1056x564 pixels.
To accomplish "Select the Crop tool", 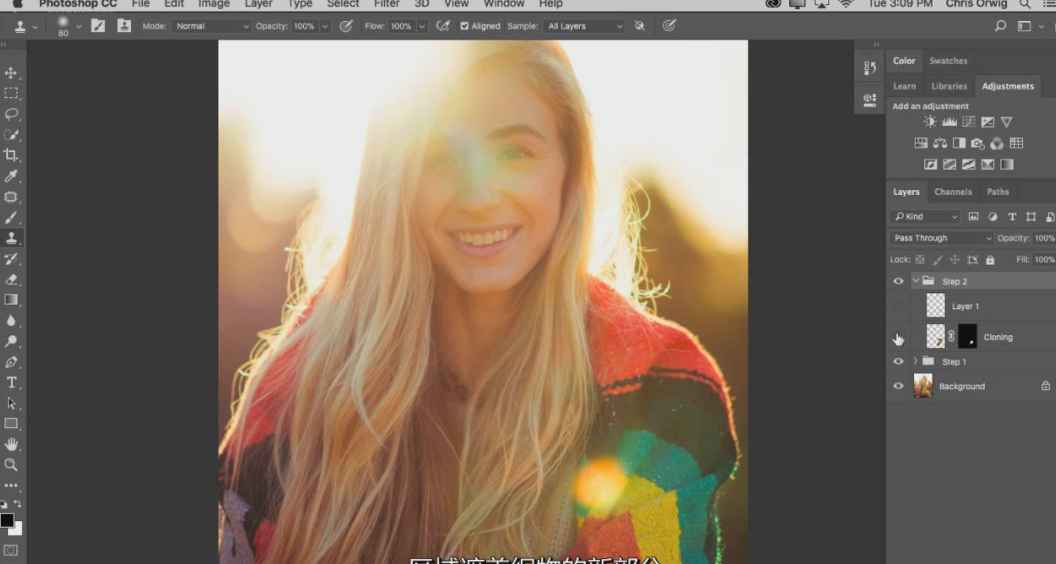I will coord(11,155).
